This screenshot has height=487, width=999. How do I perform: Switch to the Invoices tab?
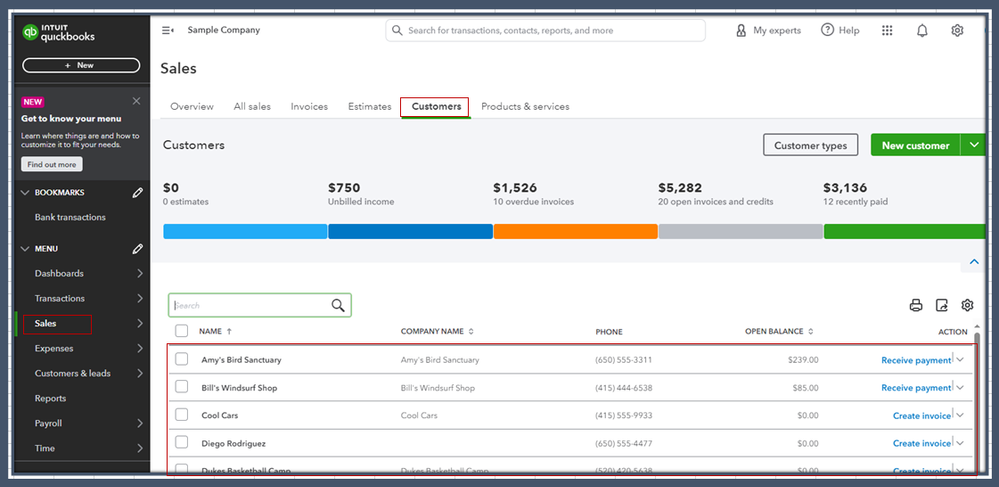pyautogui.click(x=309, y=106)
